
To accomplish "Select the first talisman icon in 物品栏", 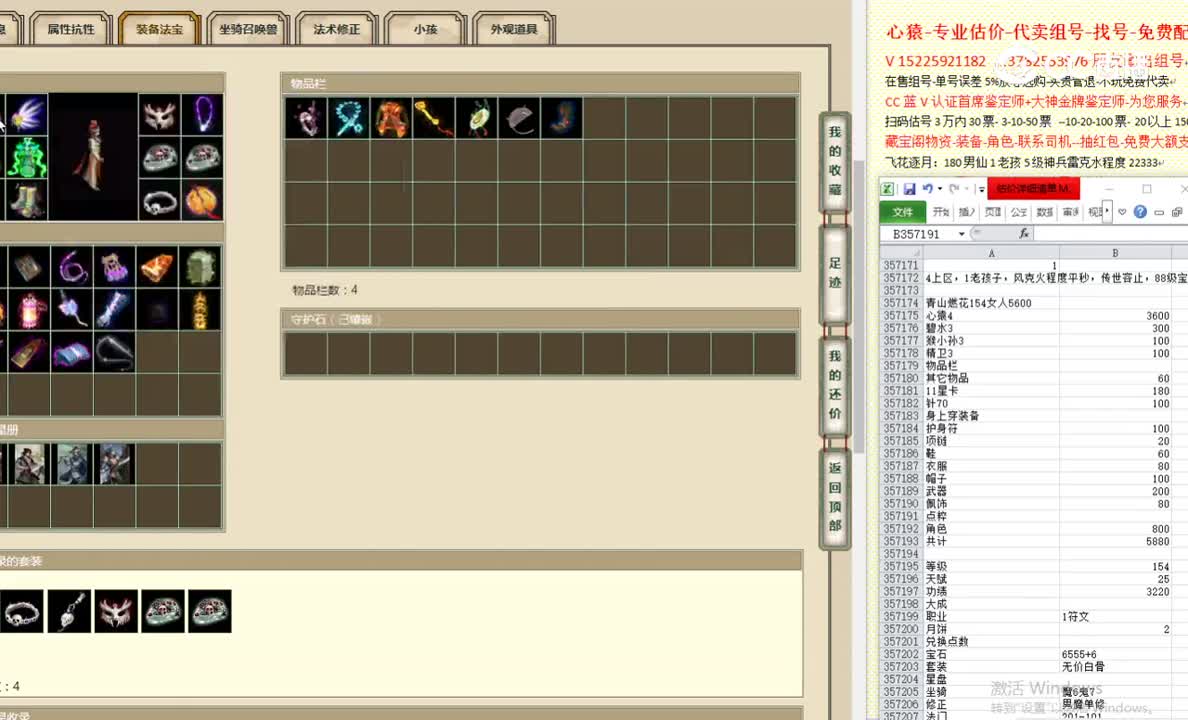I will [x=306, y=118].
